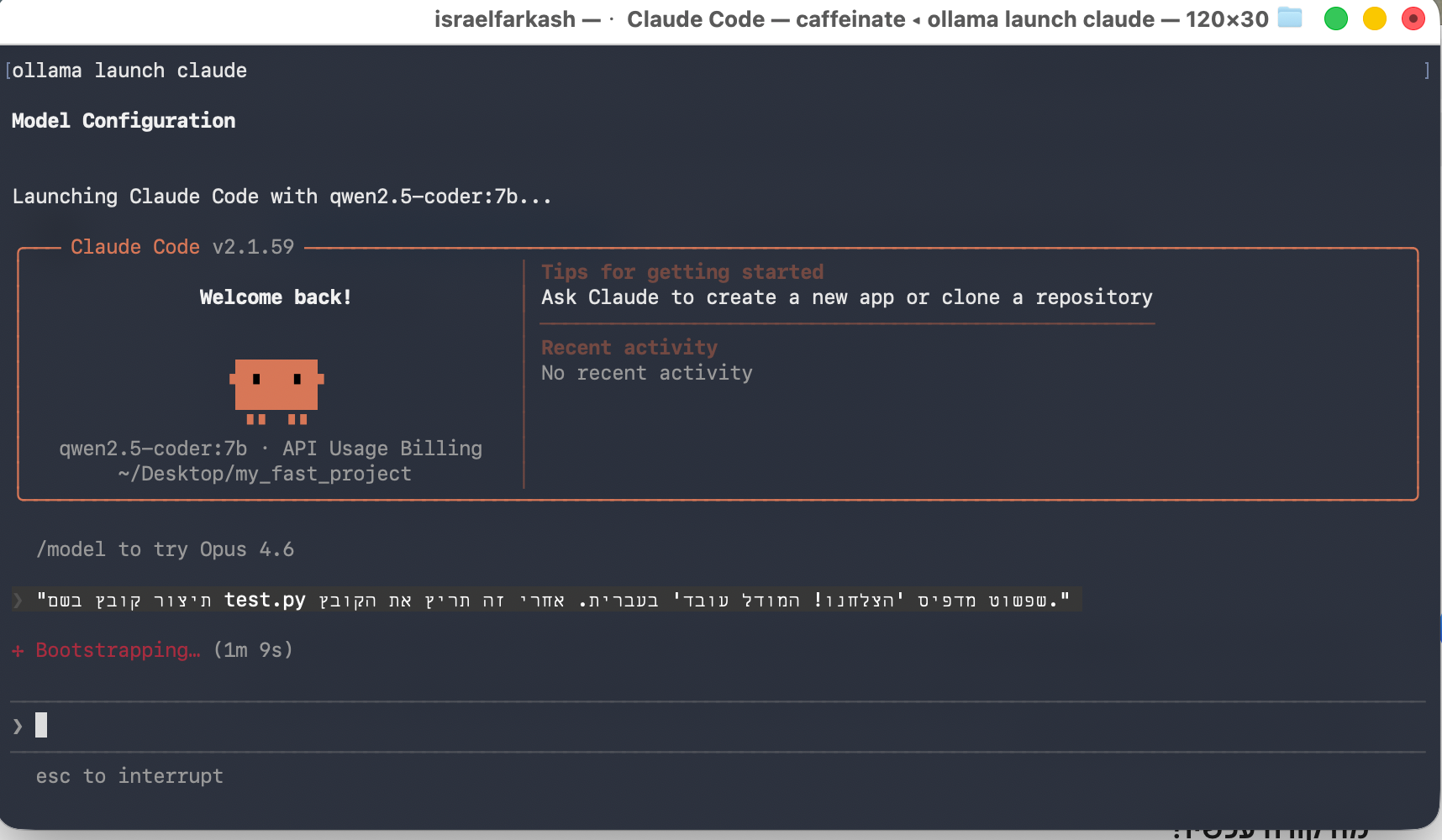Click the "Tips for getting started" heading

682,272
